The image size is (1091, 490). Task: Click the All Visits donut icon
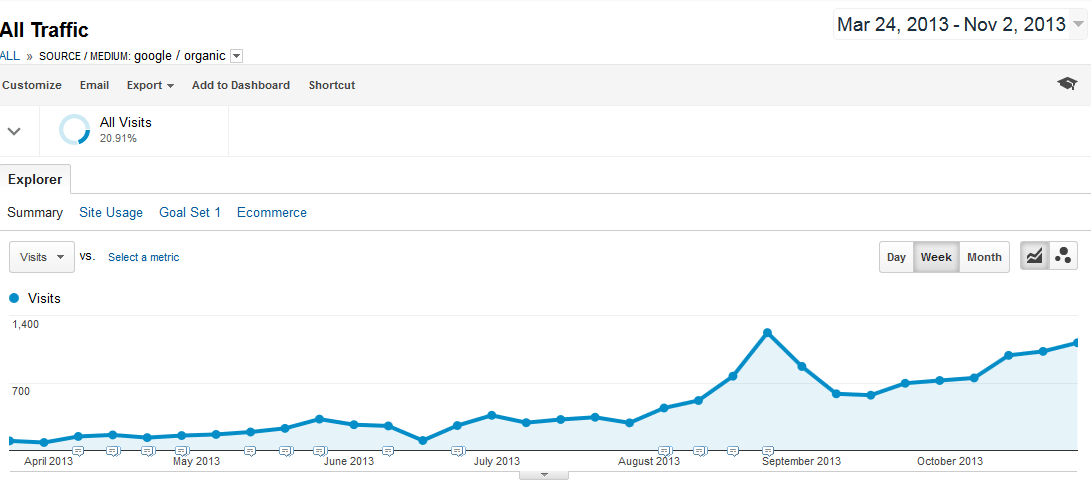74,129
